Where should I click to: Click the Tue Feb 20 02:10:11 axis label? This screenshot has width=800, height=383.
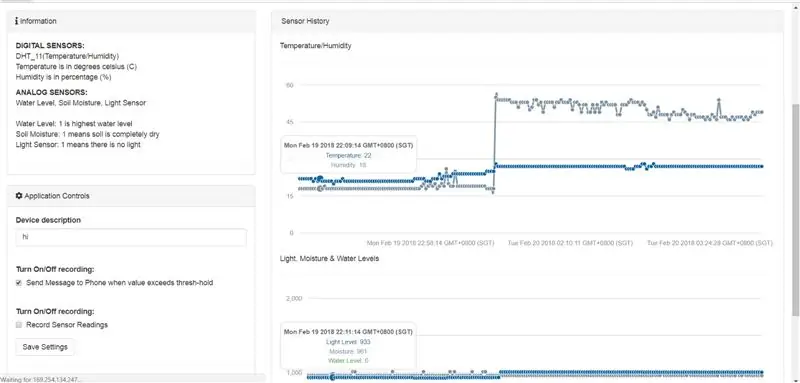570,243
